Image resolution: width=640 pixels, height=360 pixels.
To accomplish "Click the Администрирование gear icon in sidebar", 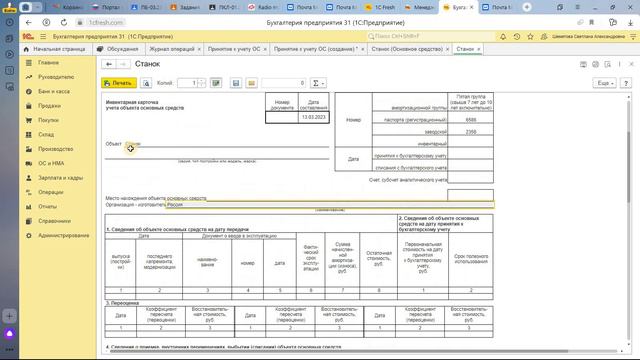I will click(x=29, y=236).
